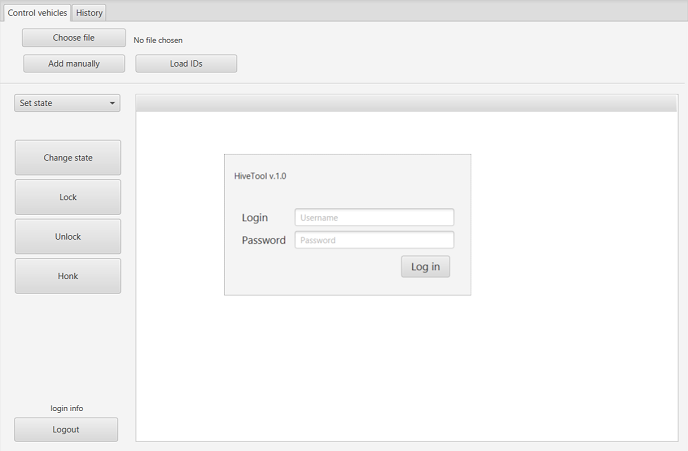Click the Logout button

tap(66, 429)
